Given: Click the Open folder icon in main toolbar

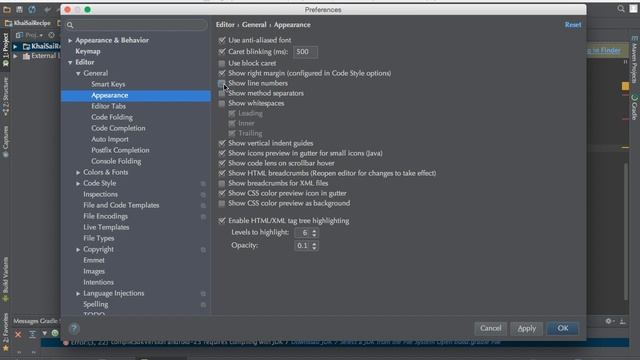Looking at the screenshot, I should pyautogui.click(x=7, y=9).
